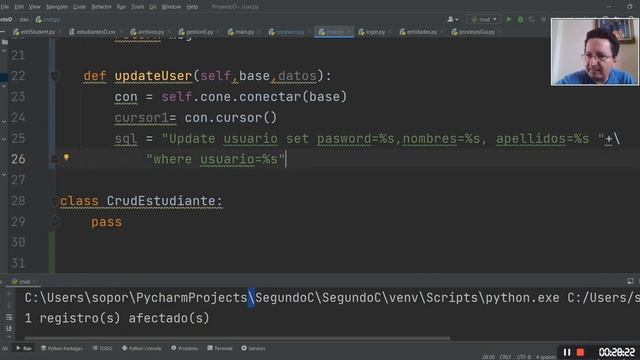This screenshot has height=360, width=640.
Task: Open the Python Console tool window
Action: 142,348
